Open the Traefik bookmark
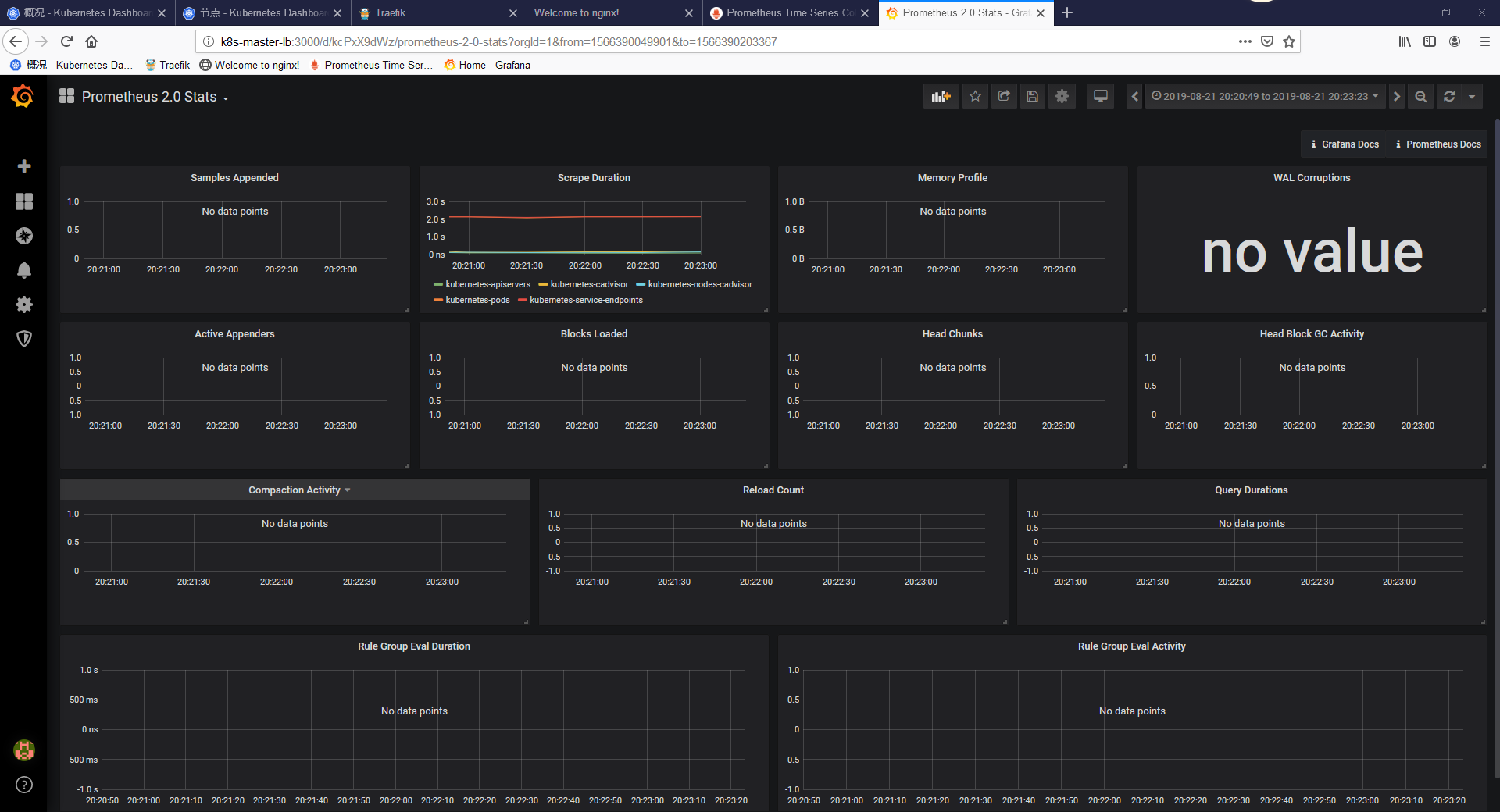This screenshot has width=1500, height=812. click(167, 65)
